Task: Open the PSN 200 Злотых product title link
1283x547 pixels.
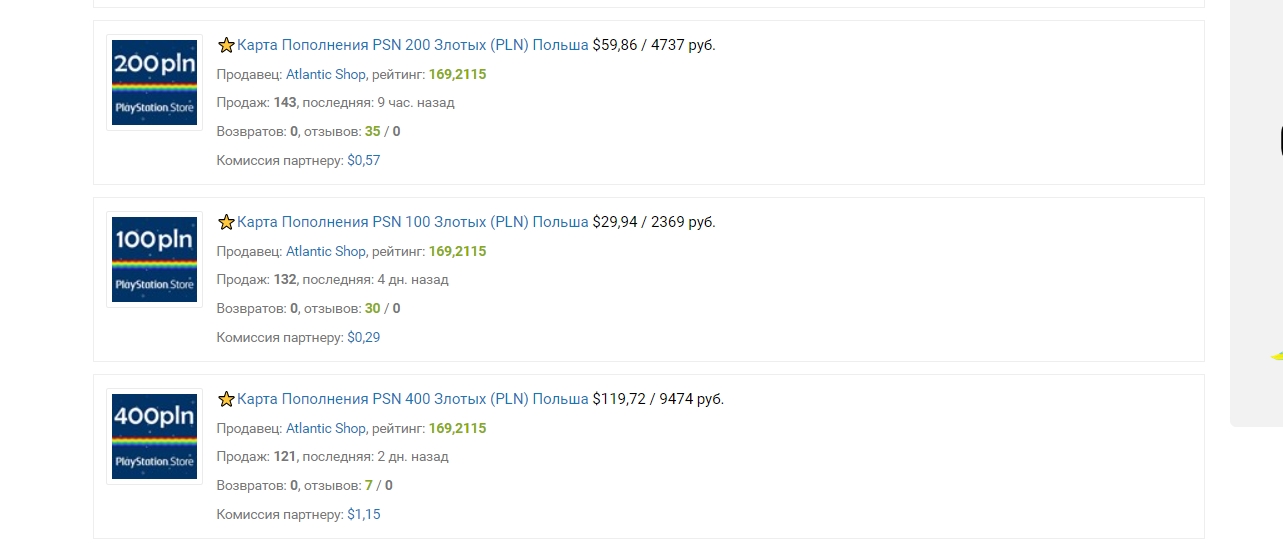Action: click(413, 45)
